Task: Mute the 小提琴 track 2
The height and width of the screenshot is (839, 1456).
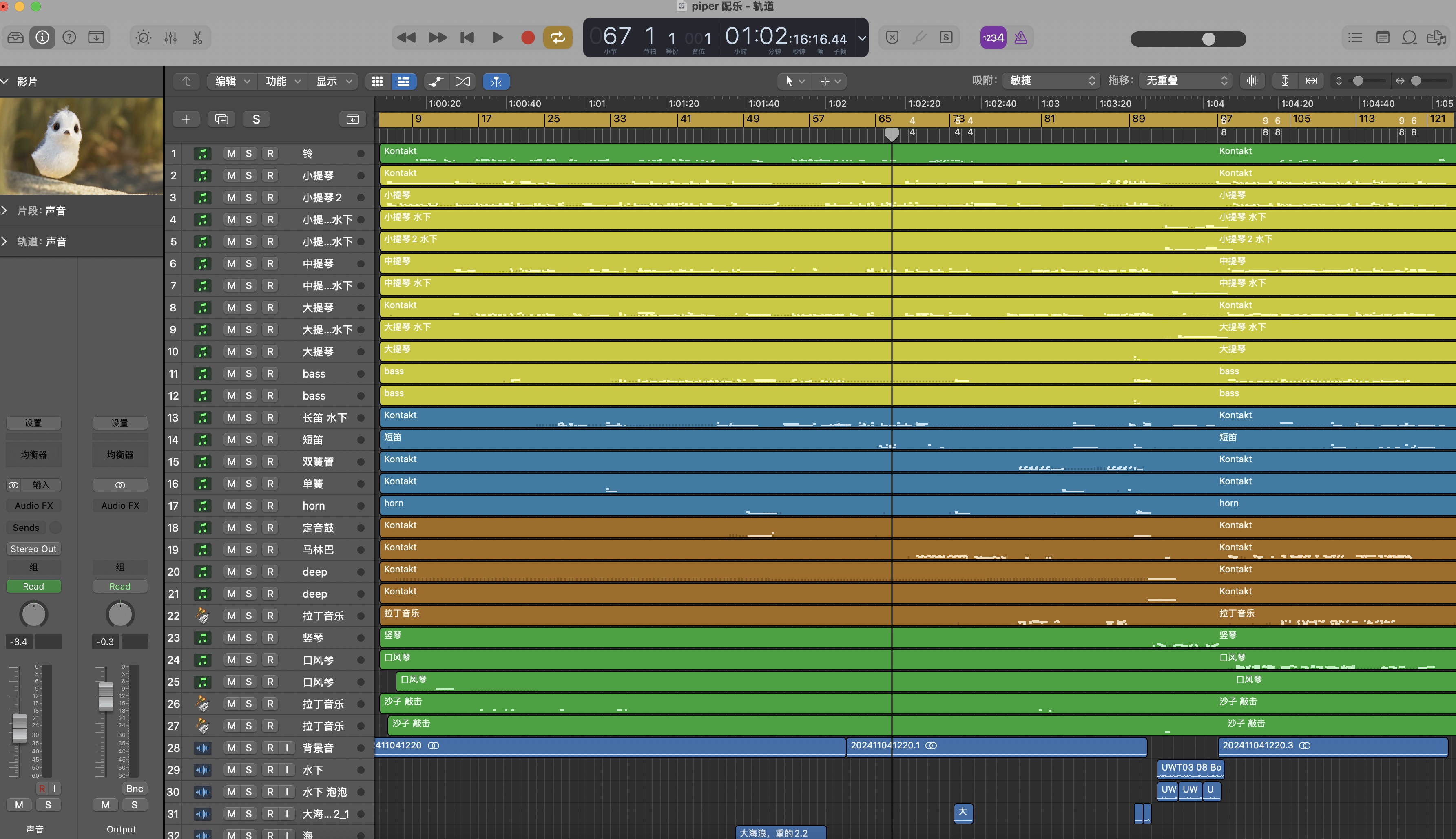Action: point(231,176)
